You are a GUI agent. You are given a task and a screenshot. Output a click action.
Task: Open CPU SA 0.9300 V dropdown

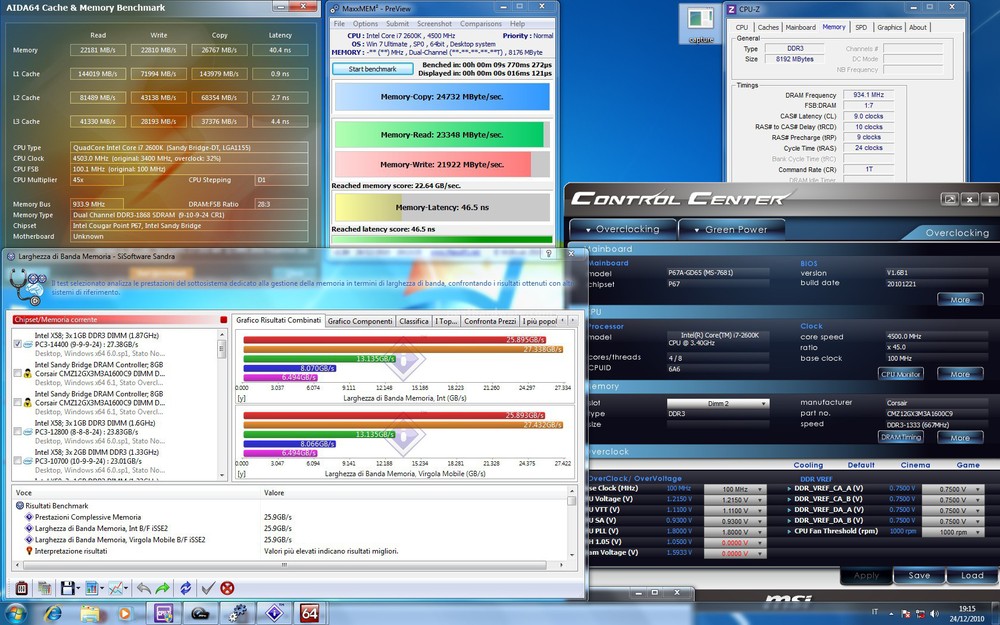coord(735,522)
